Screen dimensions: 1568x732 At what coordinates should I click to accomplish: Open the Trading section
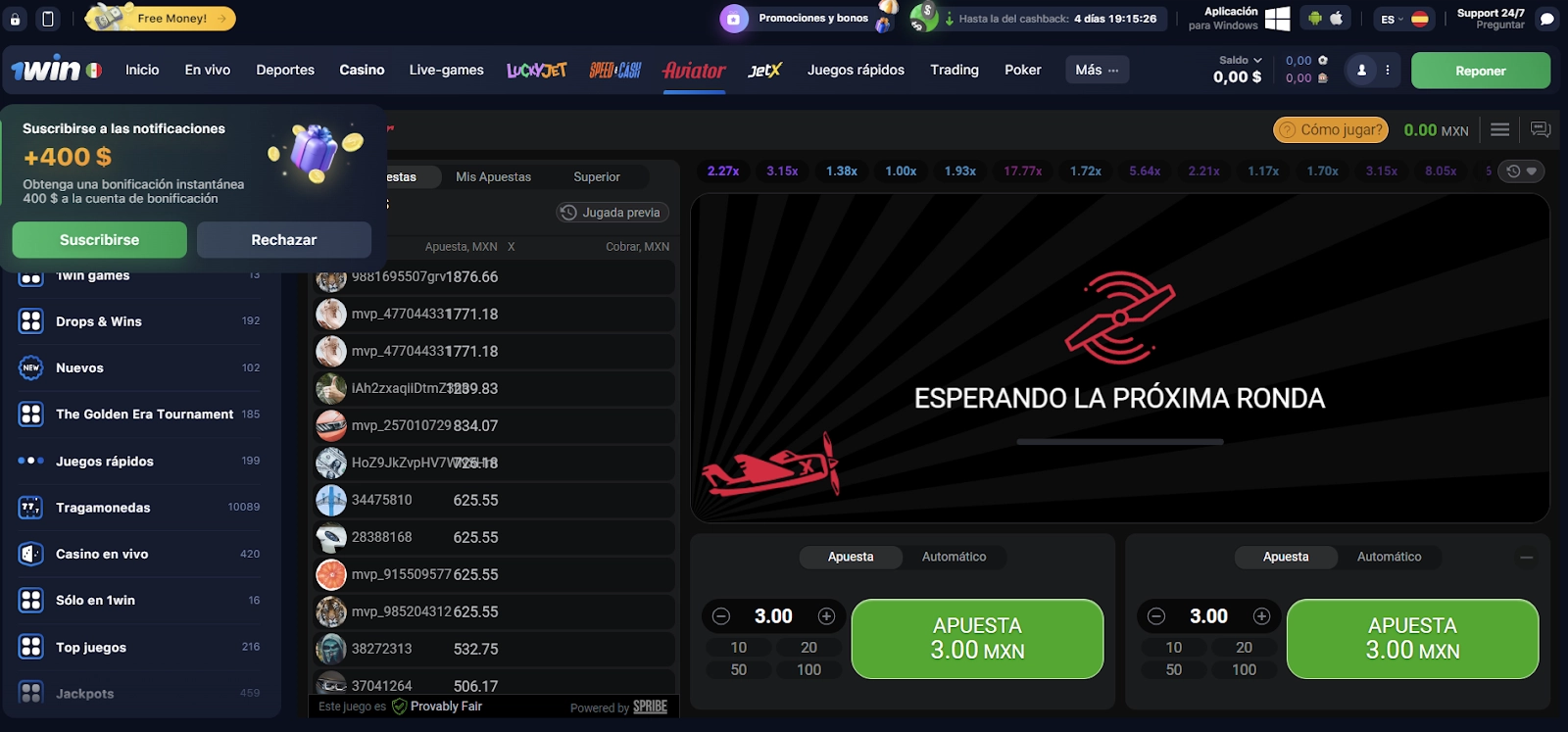pos(955,70)
